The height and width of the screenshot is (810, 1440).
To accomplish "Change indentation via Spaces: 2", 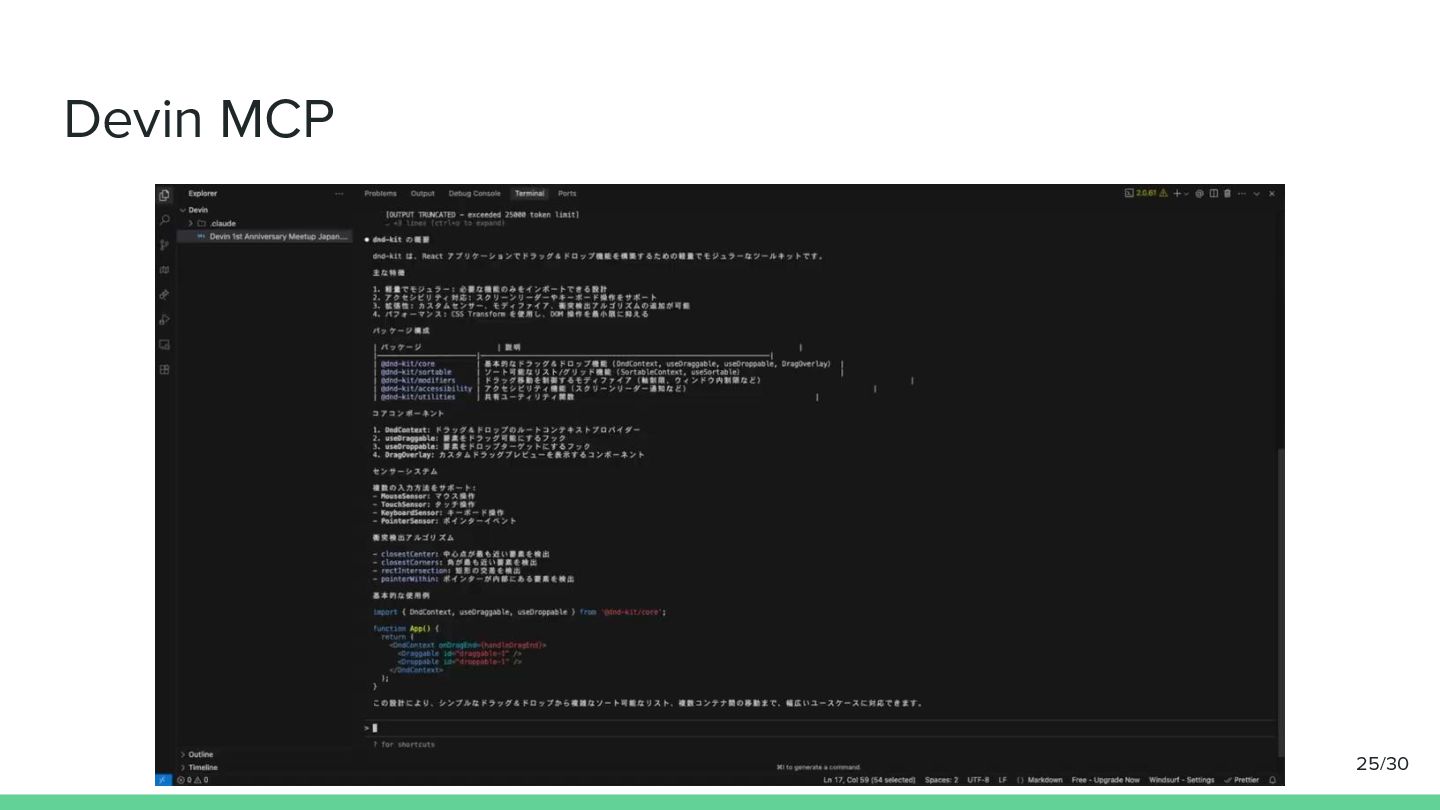I will point(941,780).
